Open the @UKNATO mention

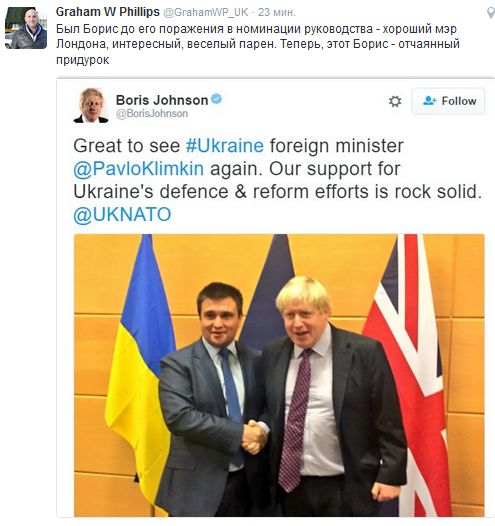click(122, 215)
